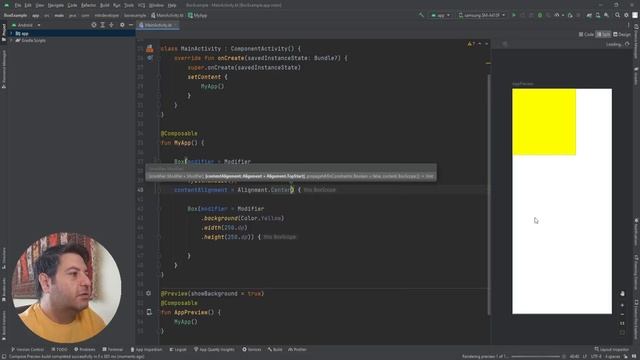Click the Profile app icon
The height and width of the screenshot is (360, 640).
[x=557, y=15]
